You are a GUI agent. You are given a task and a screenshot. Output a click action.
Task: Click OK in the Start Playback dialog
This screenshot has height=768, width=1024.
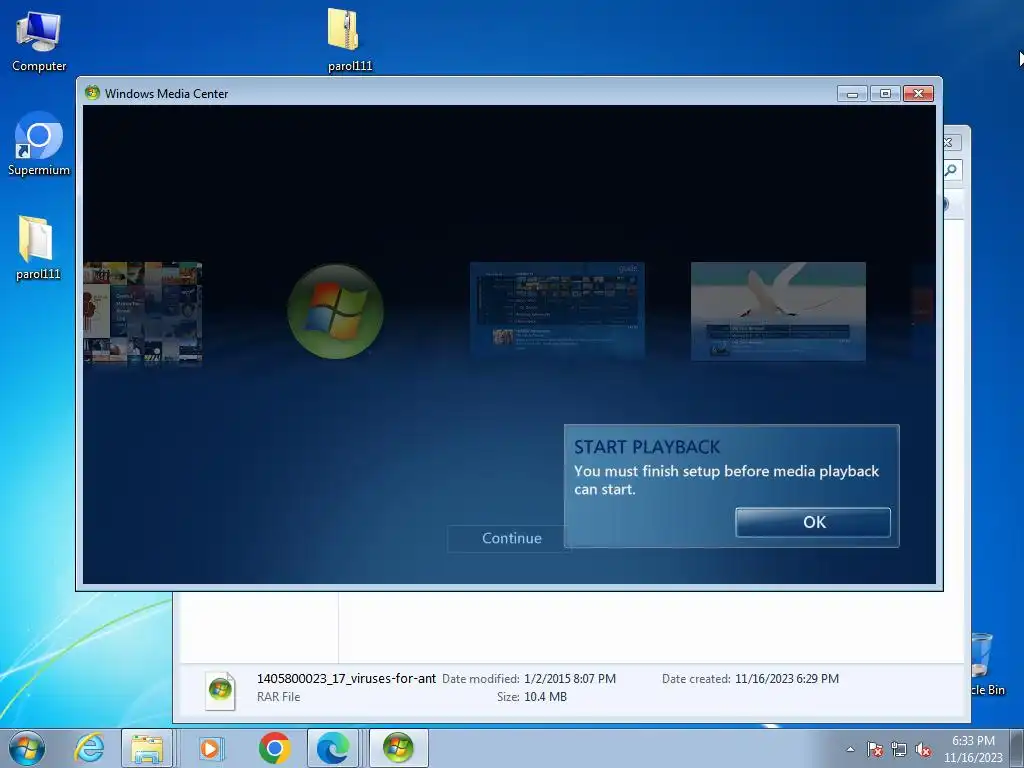click(813, 522)
